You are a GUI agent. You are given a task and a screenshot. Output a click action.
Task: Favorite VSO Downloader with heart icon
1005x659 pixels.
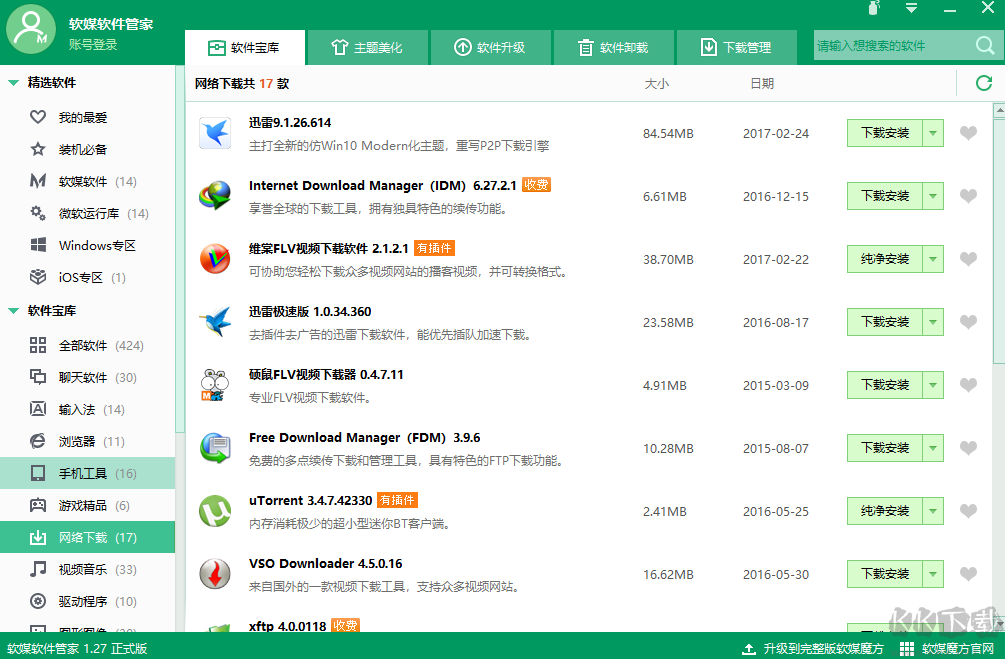(968, 574)
